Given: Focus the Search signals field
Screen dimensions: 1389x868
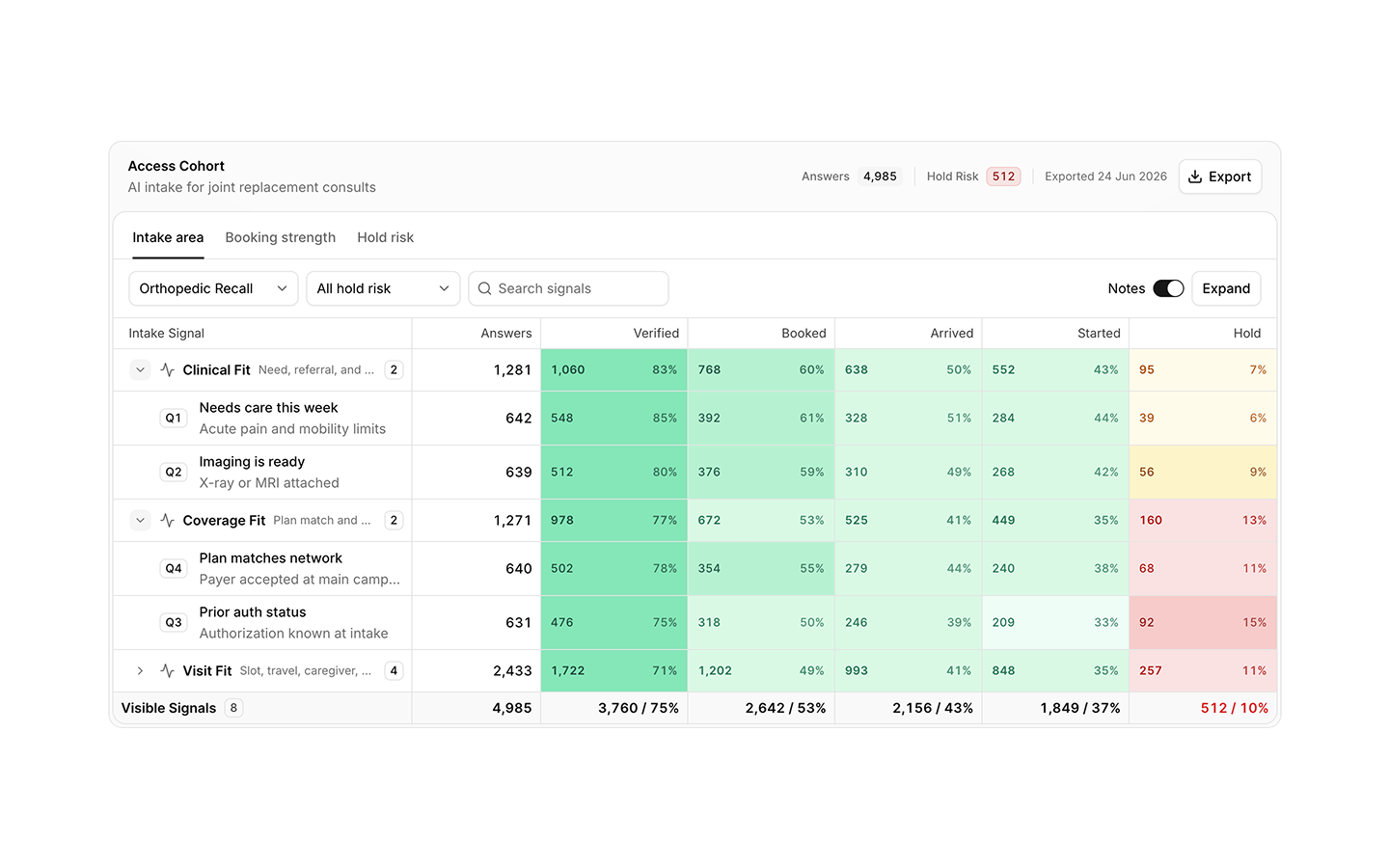Looking at the screenshot, I should click(568, 288).
